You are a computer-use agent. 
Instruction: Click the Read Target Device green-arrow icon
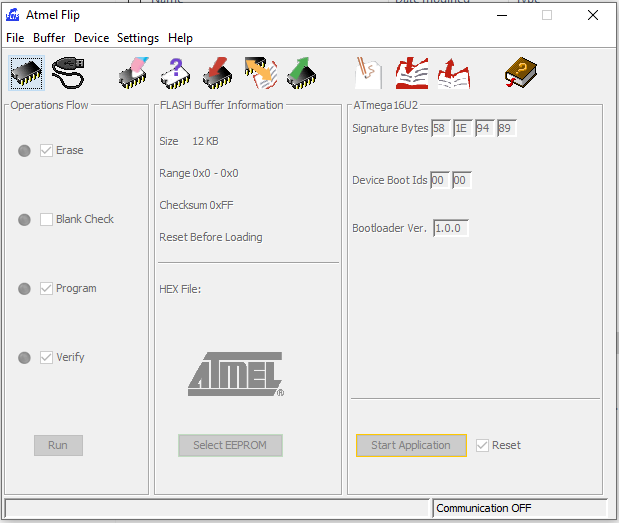coord(302,73)
